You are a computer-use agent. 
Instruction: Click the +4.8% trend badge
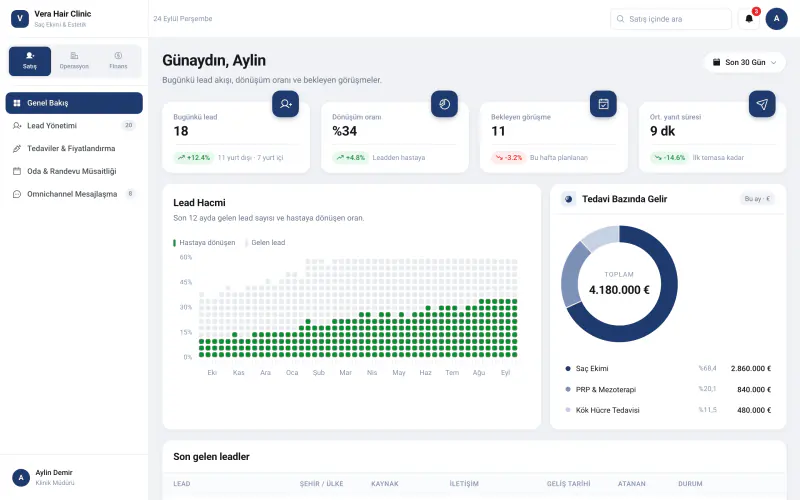pos(351,158)
